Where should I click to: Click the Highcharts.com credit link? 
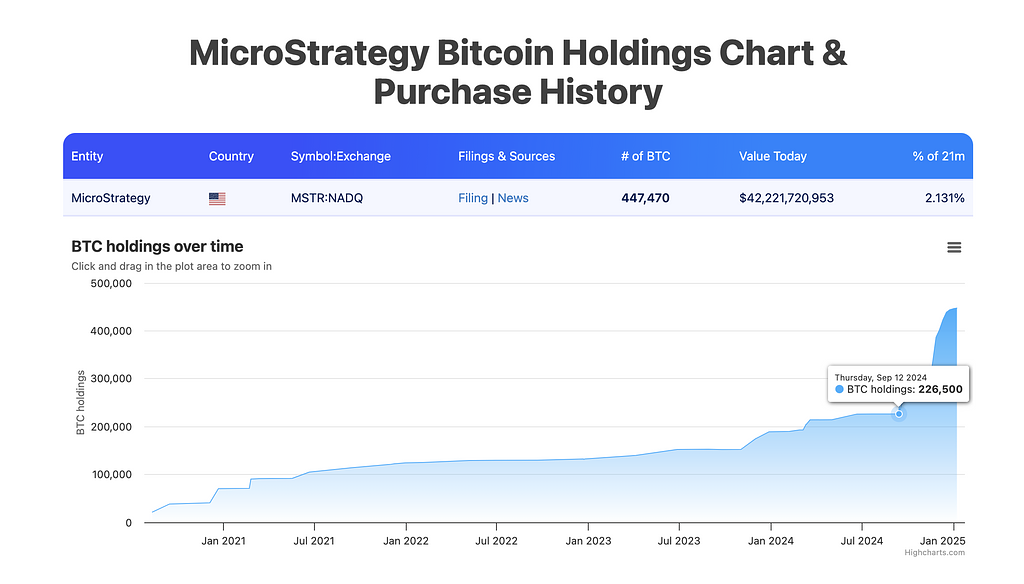(x=935, y=552)
